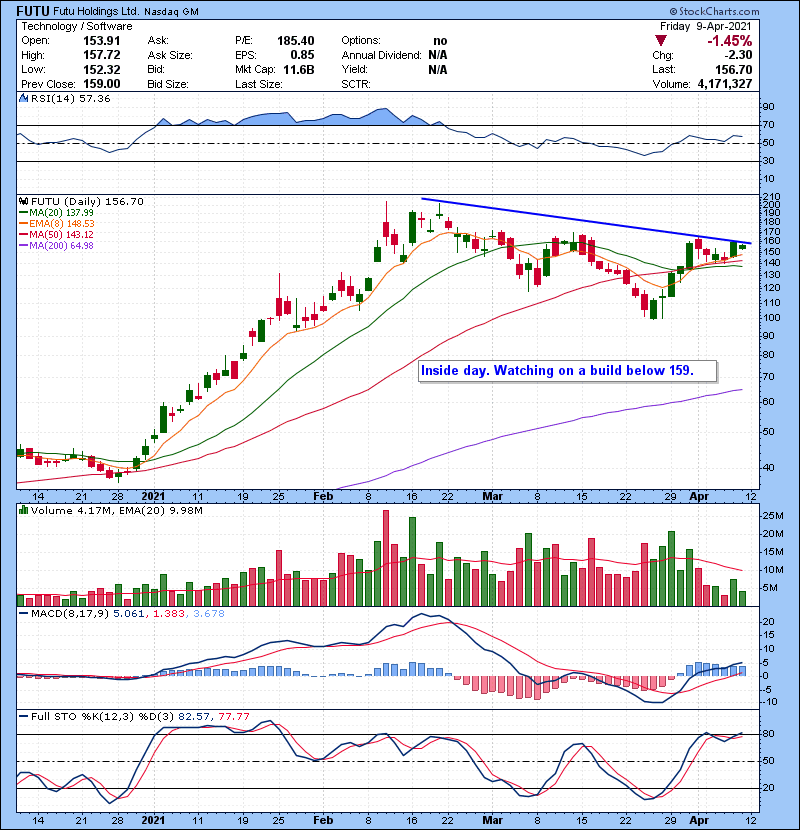Click the tallest red volume bar in February
This screenshot has width=800, height=830.
point(386,558)
